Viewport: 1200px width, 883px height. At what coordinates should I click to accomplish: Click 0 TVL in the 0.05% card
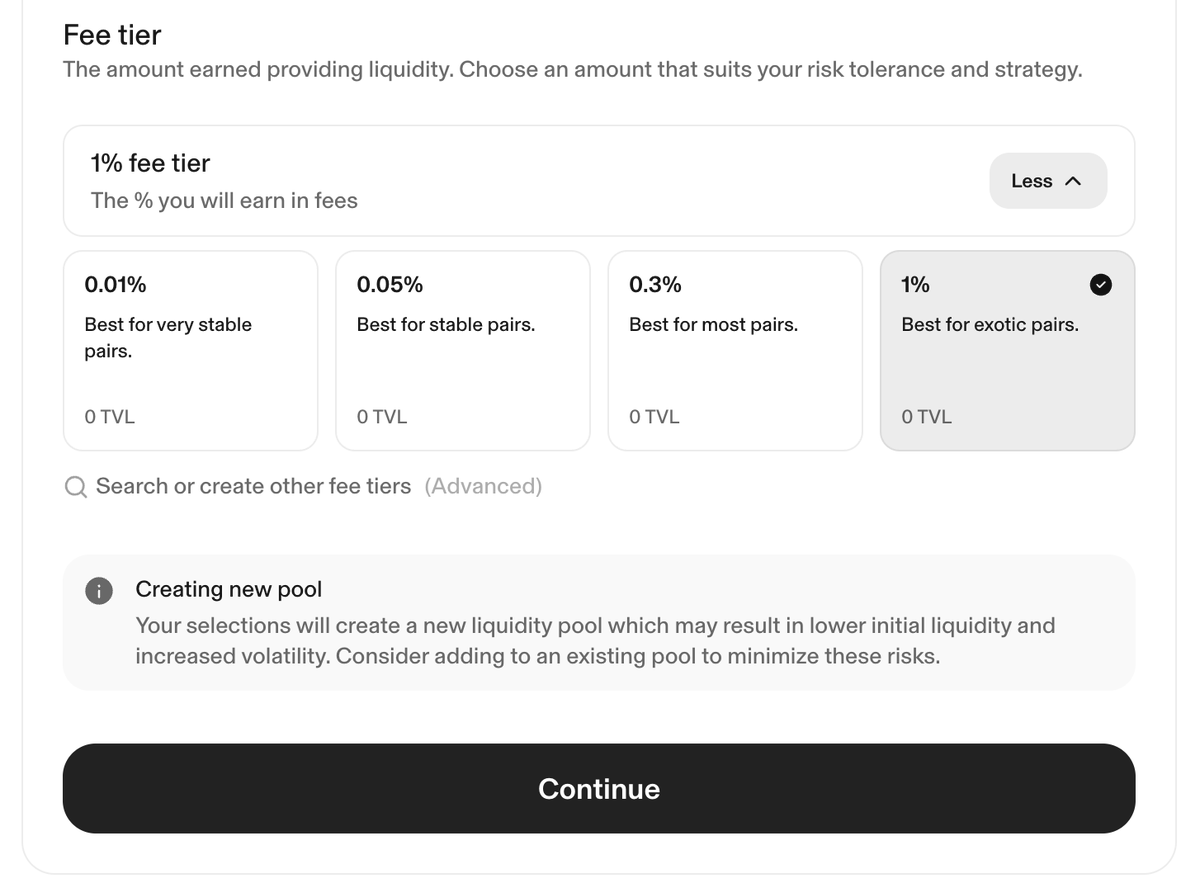[382, 417]
